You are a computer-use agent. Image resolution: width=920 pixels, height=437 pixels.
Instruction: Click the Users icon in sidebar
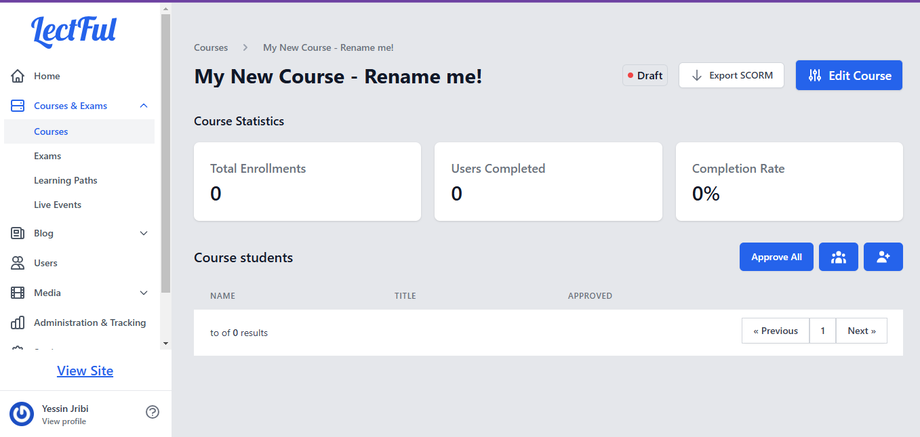(x=17, y=263)
